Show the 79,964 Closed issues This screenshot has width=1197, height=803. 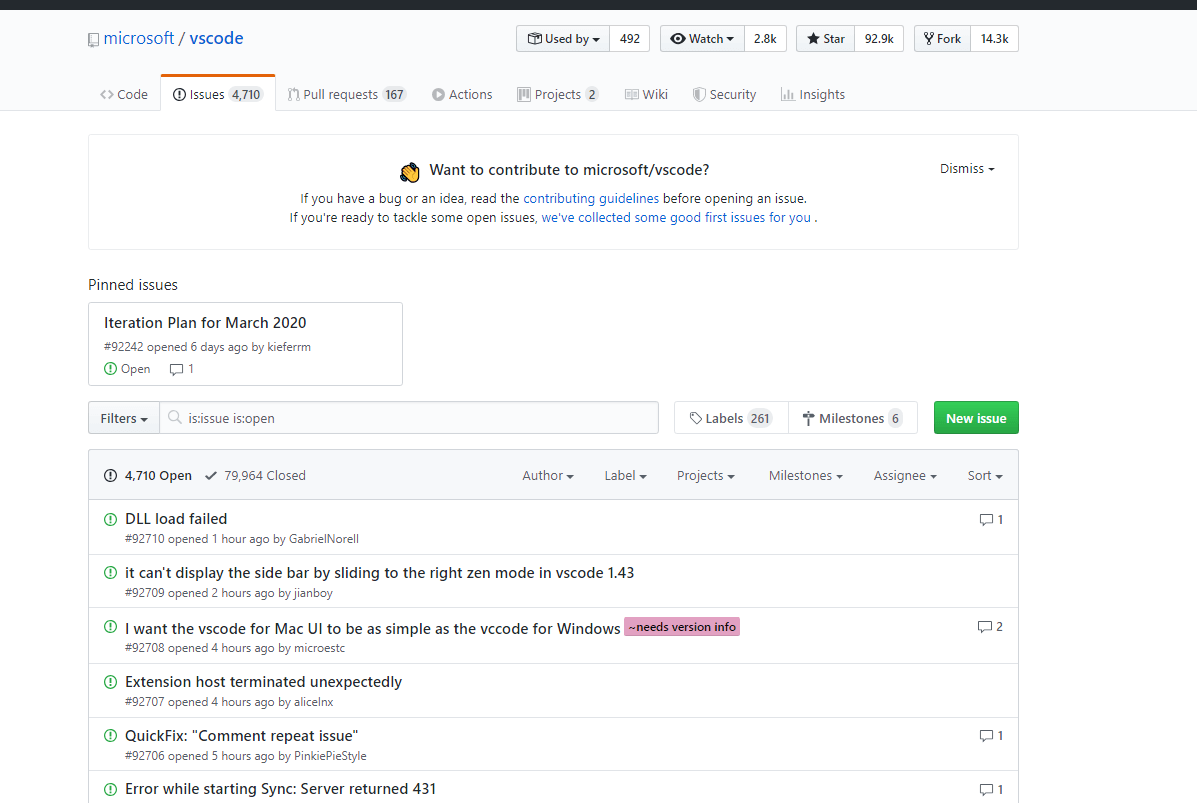click(256, 476)
